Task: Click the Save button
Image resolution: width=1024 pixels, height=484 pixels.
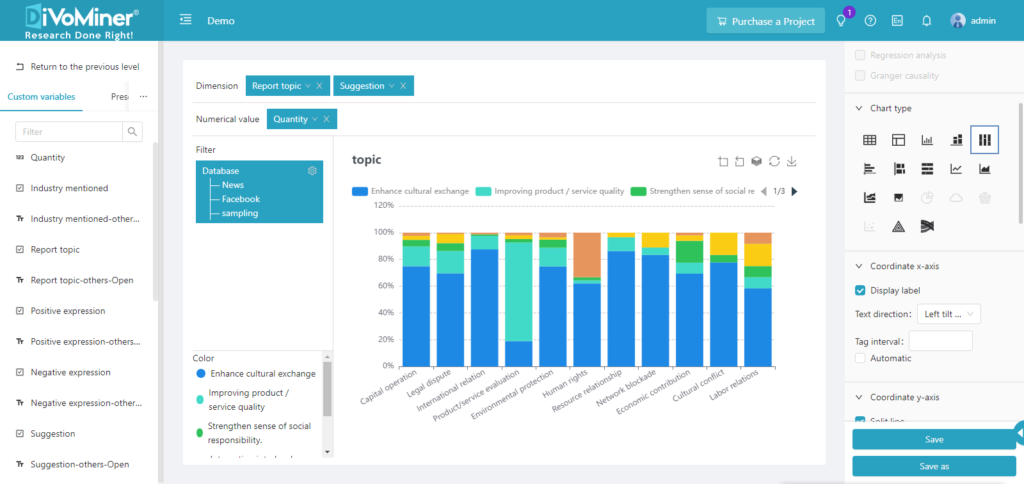Action: tap(934, 440)
